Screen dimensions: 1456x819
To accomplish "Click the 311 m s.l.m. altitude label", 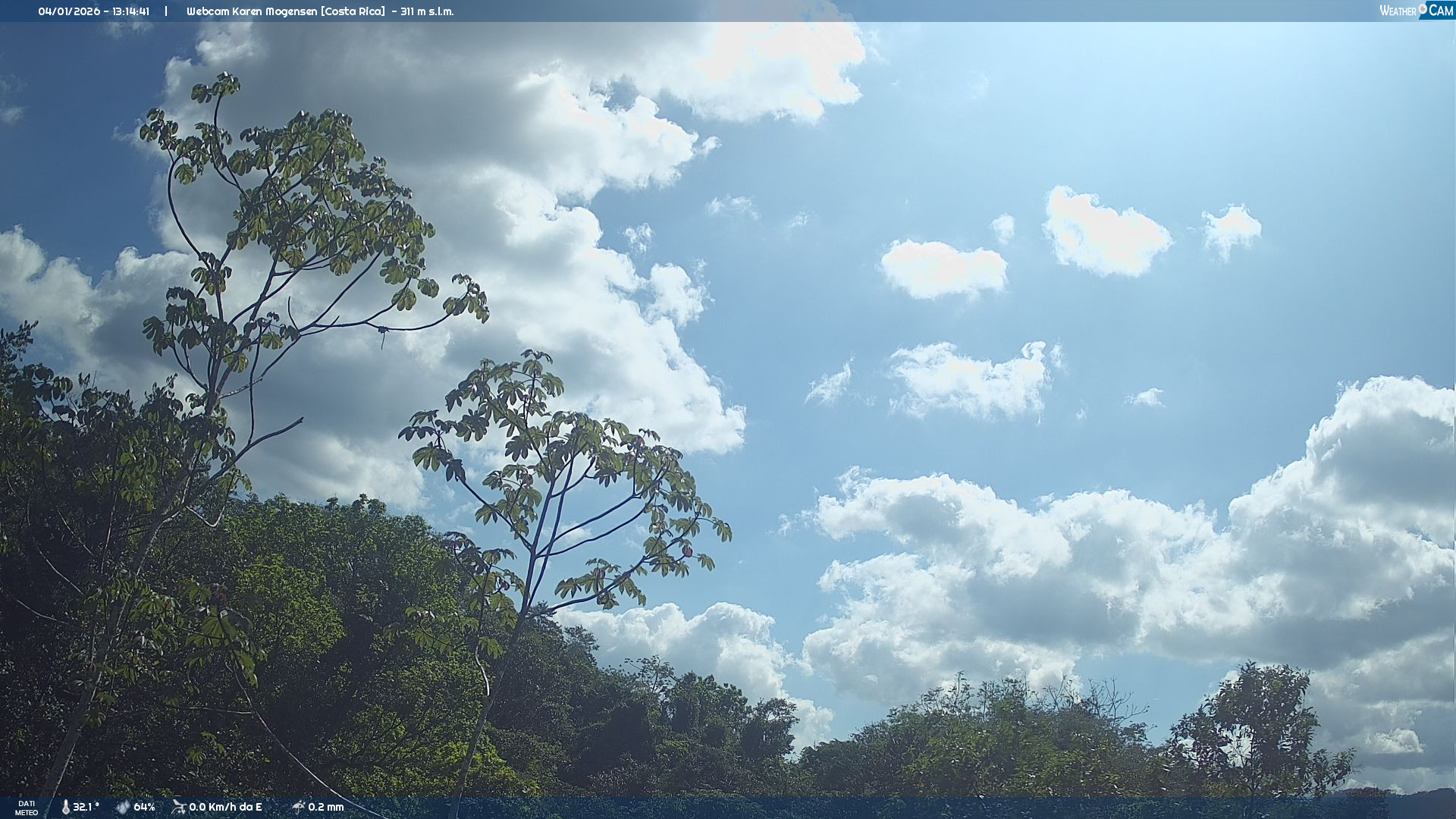I will [x=427, y=11].
